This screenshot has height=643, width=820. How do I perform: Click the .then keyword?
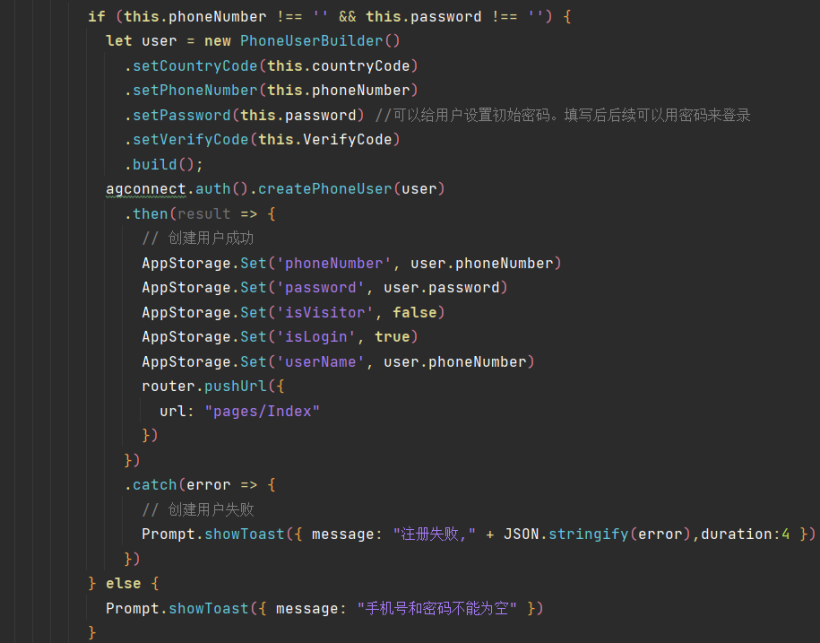(146, 214)
